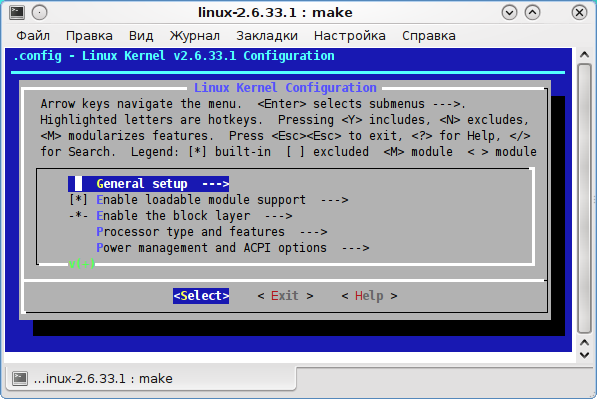Click the Help button

369,296
